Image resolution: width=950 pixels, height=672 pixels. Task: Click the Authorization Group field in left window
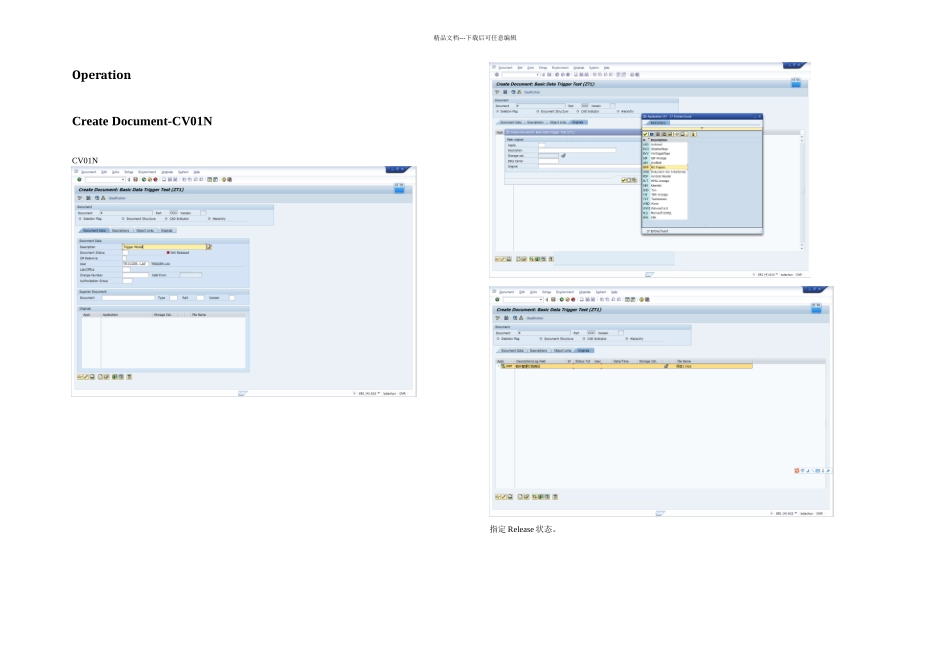(128, 281)
